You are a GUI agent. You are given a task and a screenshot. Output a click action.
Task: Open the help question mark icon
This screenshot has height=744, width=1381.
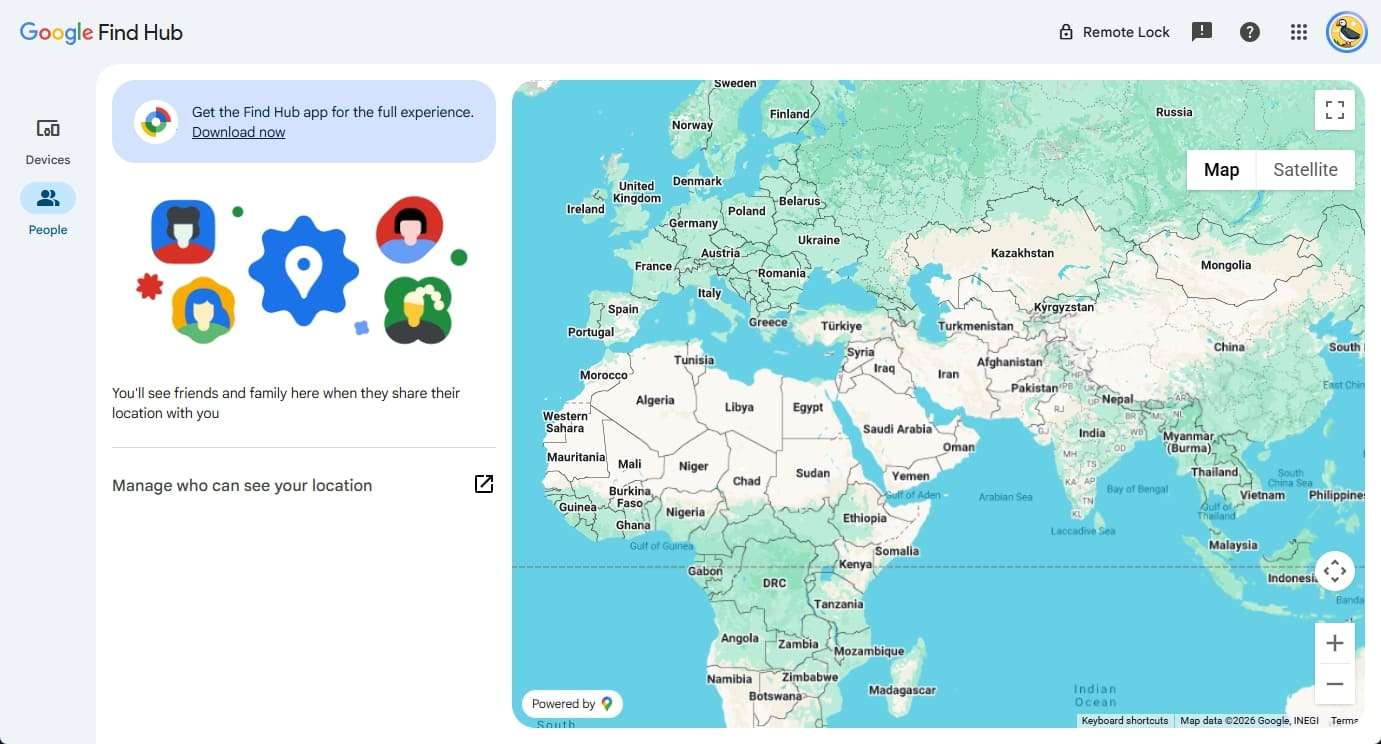(1250, 32)
